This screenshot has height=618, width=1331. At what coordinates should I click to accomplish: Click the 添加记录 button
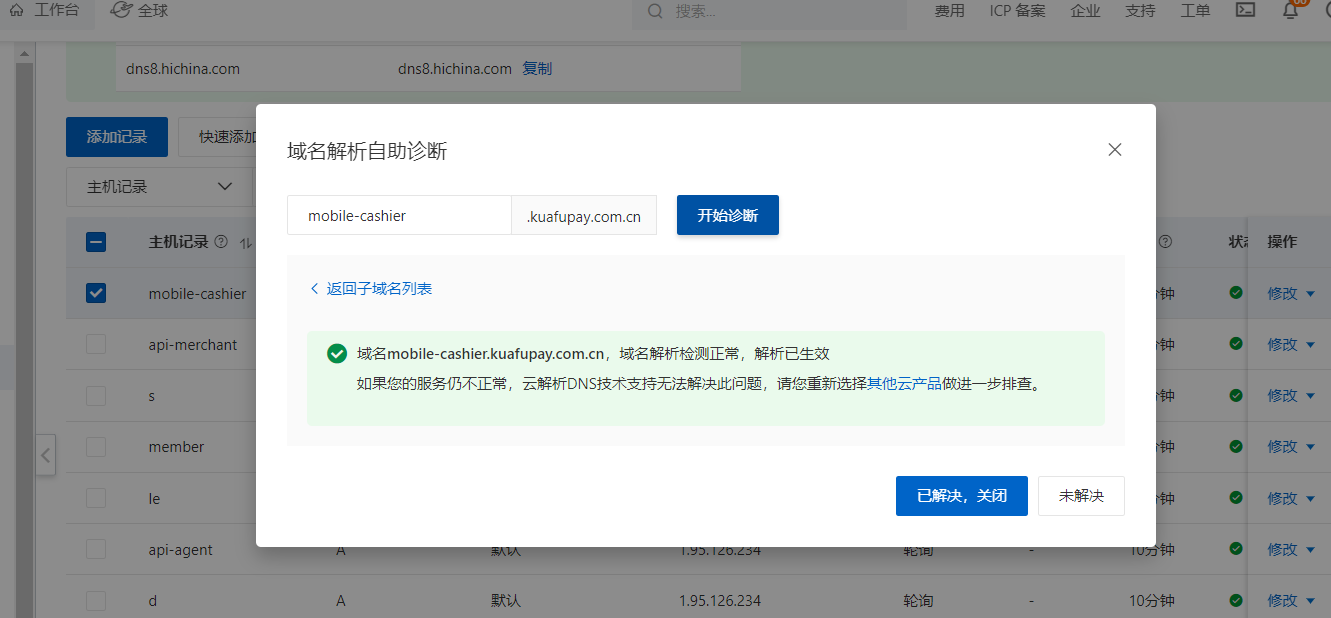coord(117,137)
